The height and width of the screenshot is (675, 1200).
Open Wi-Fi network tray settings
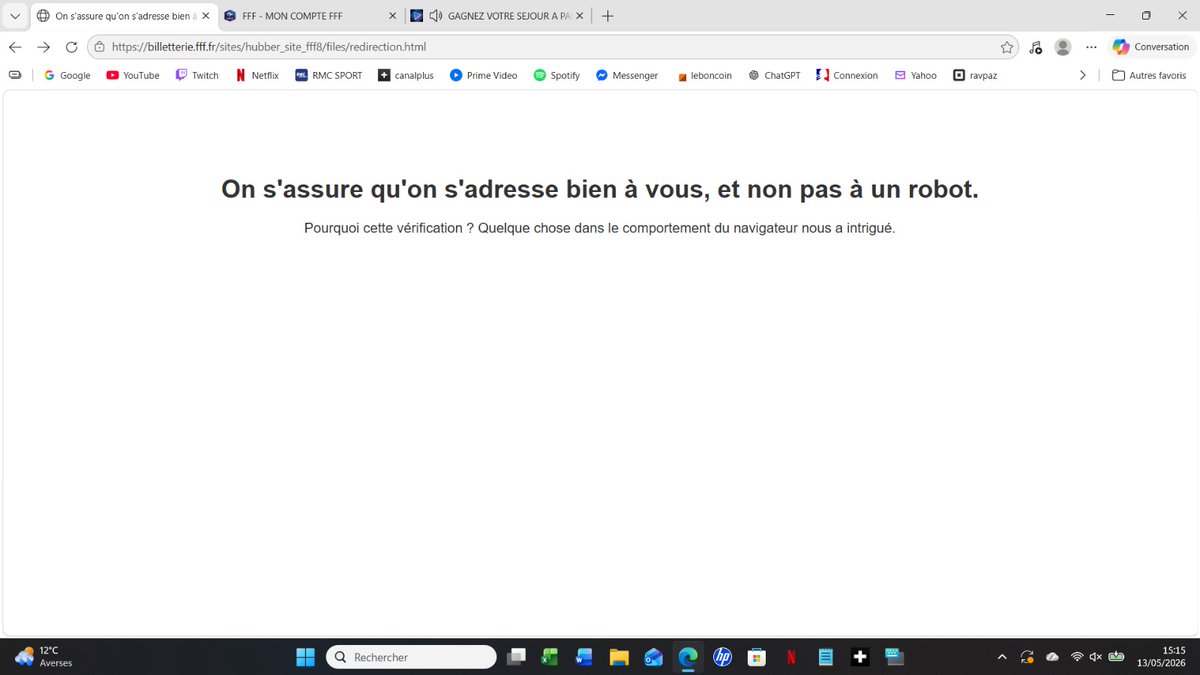[1077, 657]
